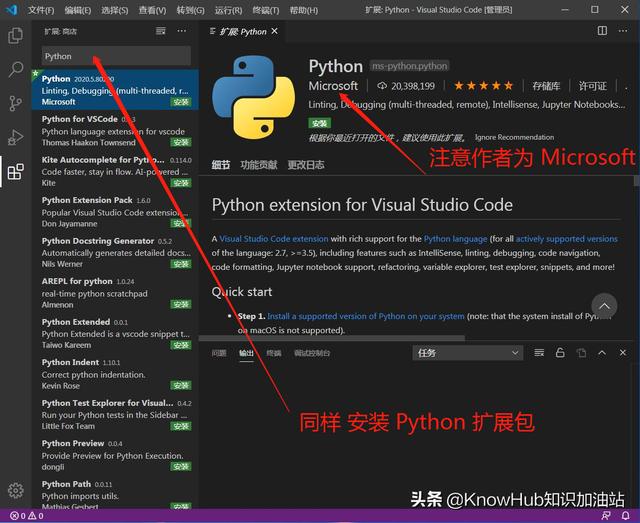Open the 终端(T) menu
This screenshot has width=640, height=523.
[x=266, y=10]
